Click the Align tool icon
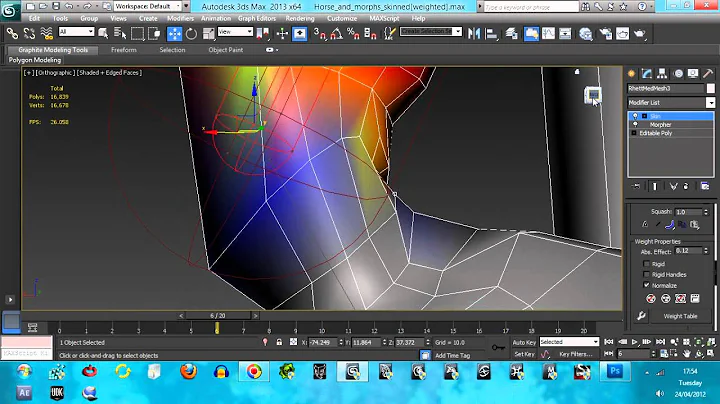The width and height of the screenshot is (720, 404). [491, 34]
